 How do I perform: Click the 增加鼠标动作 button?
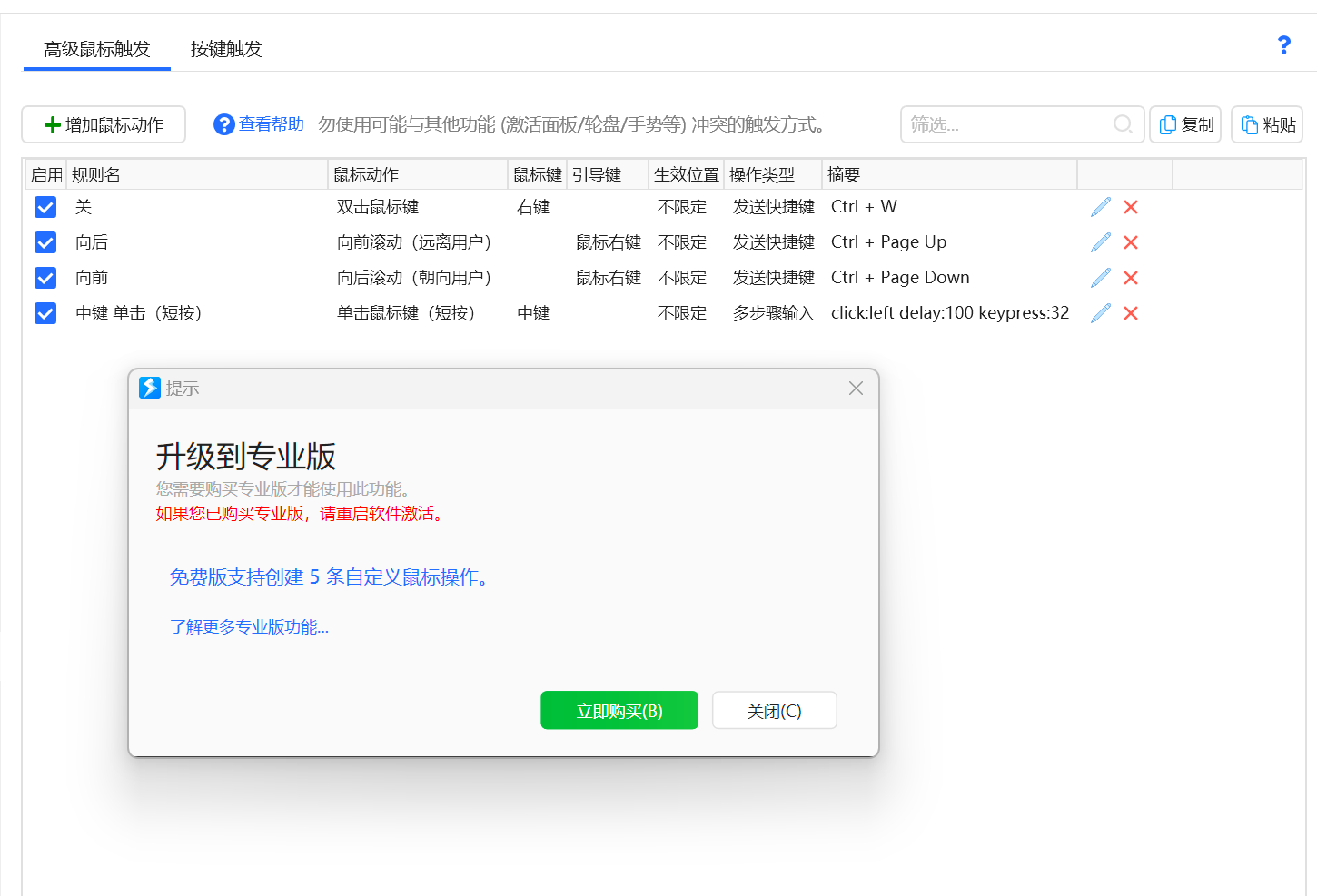click(104, 124)
